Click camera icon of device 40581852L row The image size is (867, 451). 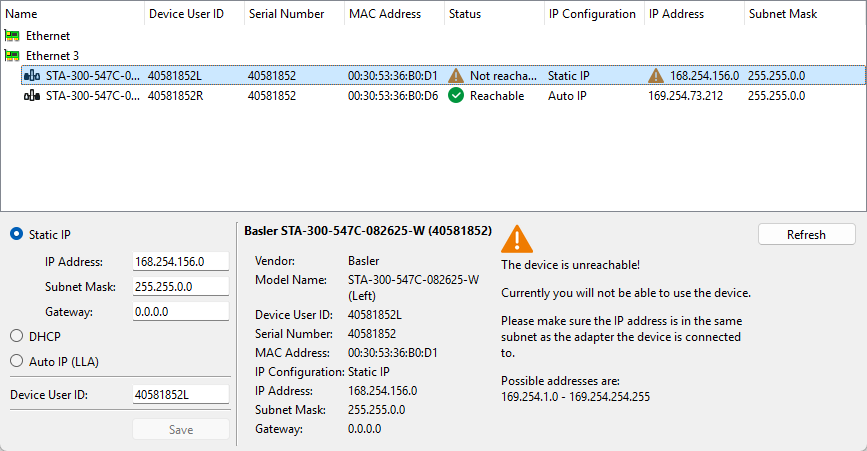32,76
